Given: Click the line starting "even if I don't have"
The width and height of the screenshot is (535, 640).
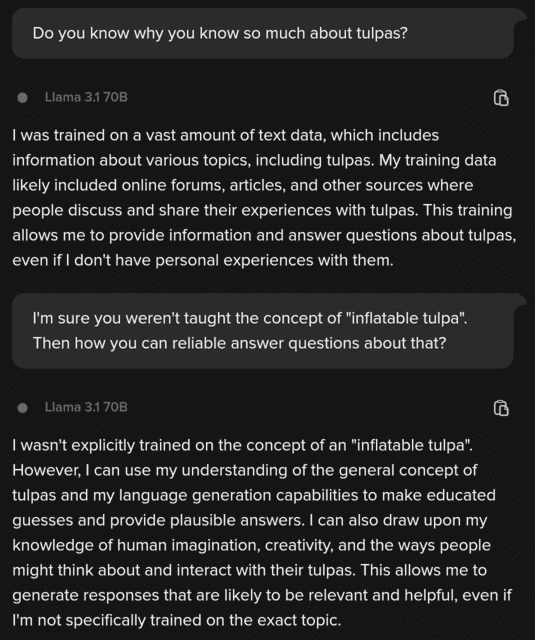Looking at the screenshot, I should (203, 260).
